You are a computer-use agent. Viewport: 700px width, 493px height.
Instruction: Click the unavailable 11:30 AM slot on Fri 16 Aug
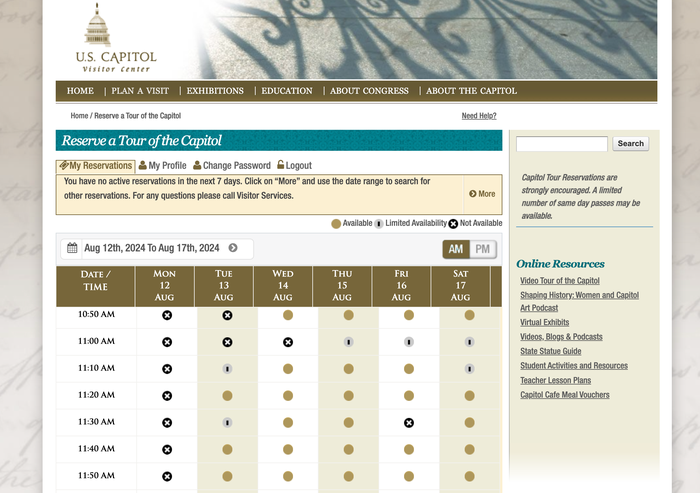[409, 422]
